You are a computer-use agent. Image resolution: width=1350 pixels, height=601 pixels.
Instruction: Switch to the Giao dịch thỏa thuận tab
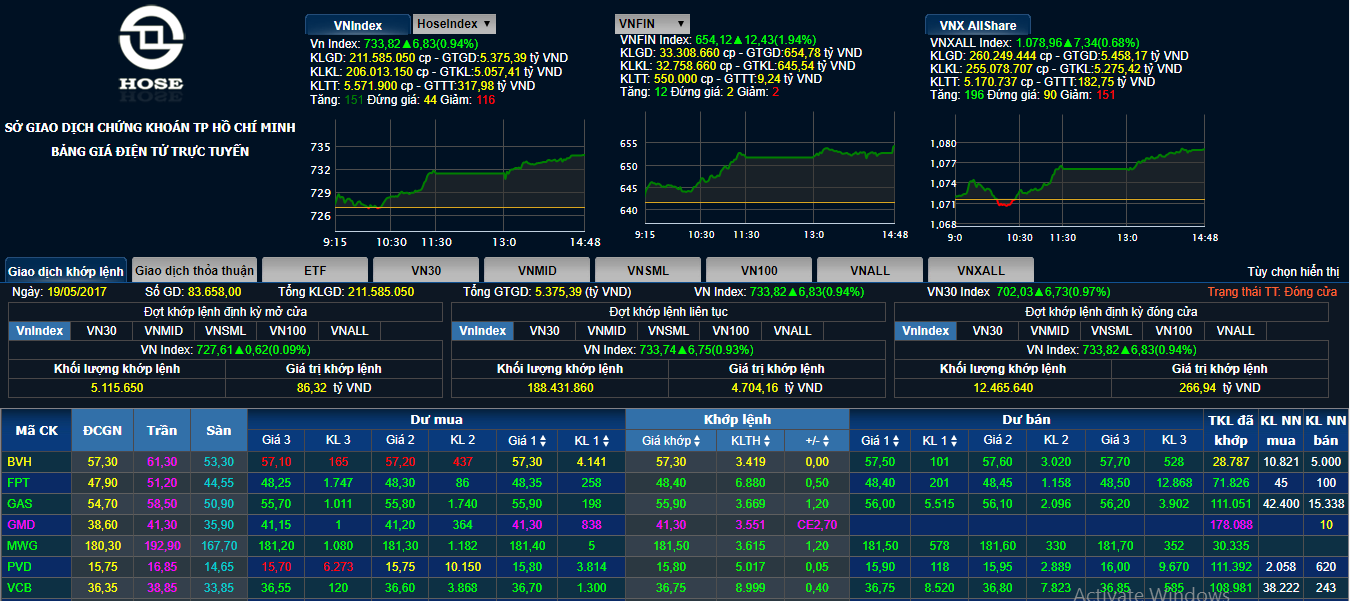pos(195,271)
